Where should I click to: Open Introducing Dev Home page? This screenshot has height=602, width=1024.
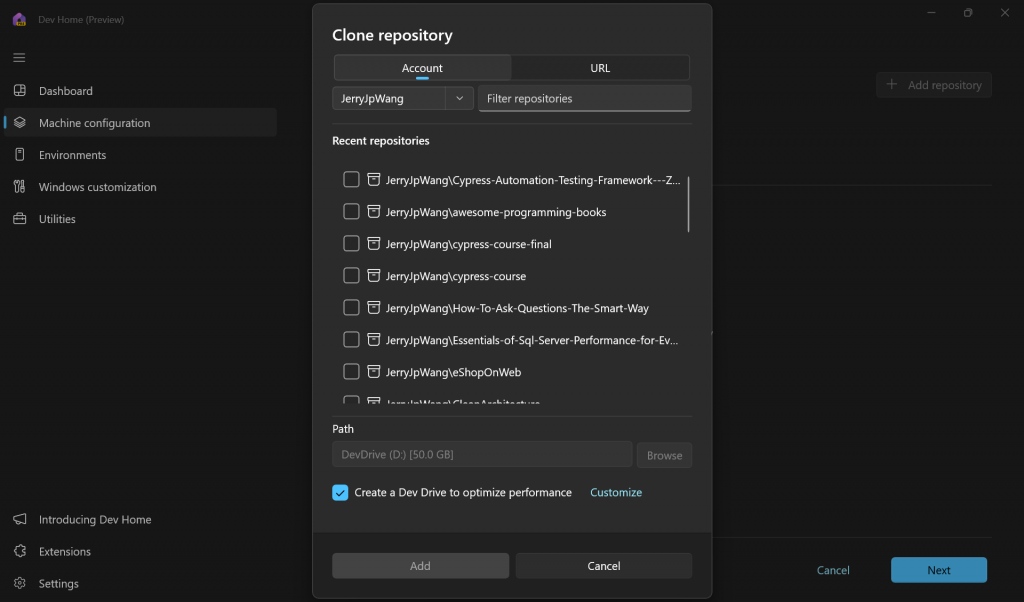140,519
